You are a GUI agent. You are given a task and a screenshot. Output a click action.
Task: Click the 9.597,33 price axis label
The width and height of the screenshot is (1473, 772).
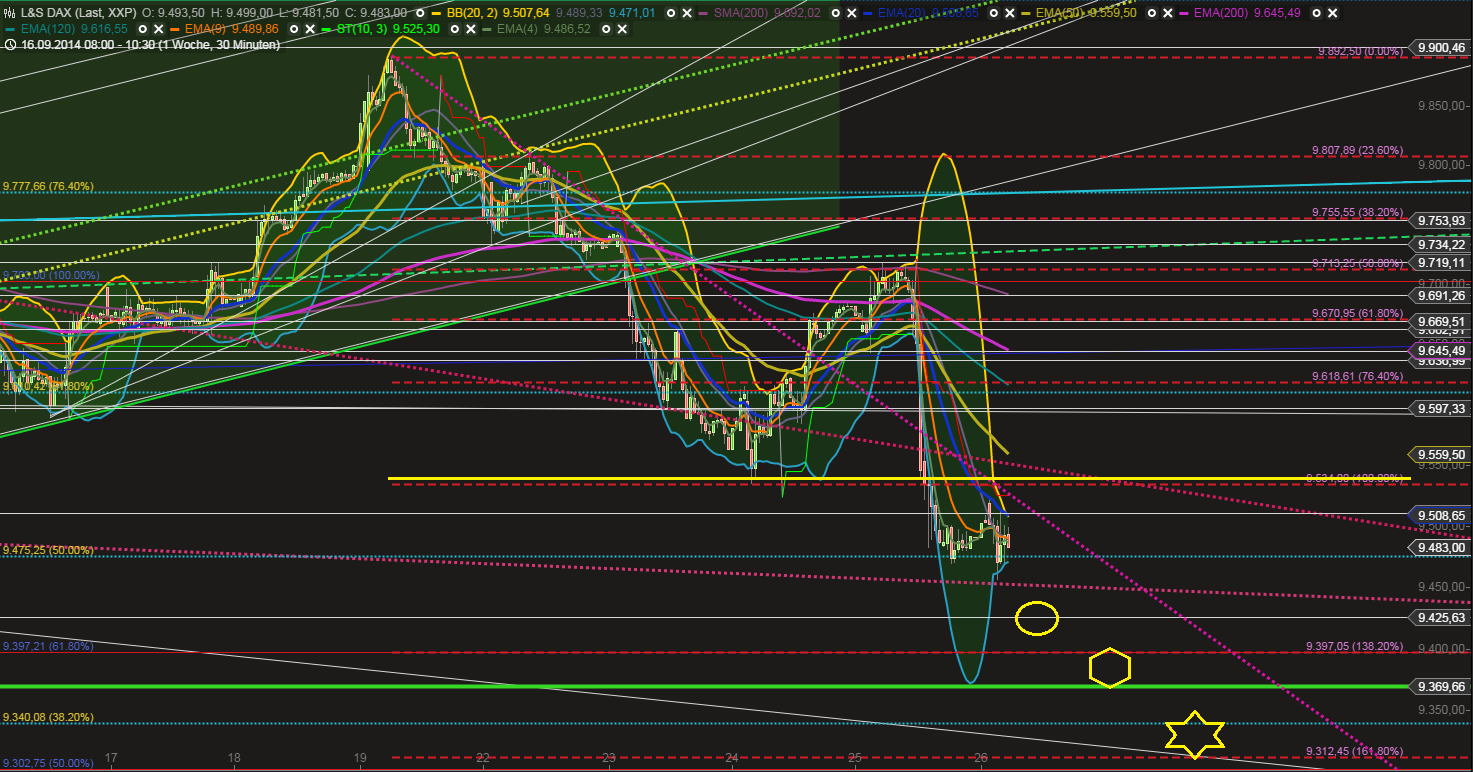pyautogui.click(x=1439, y=408)
